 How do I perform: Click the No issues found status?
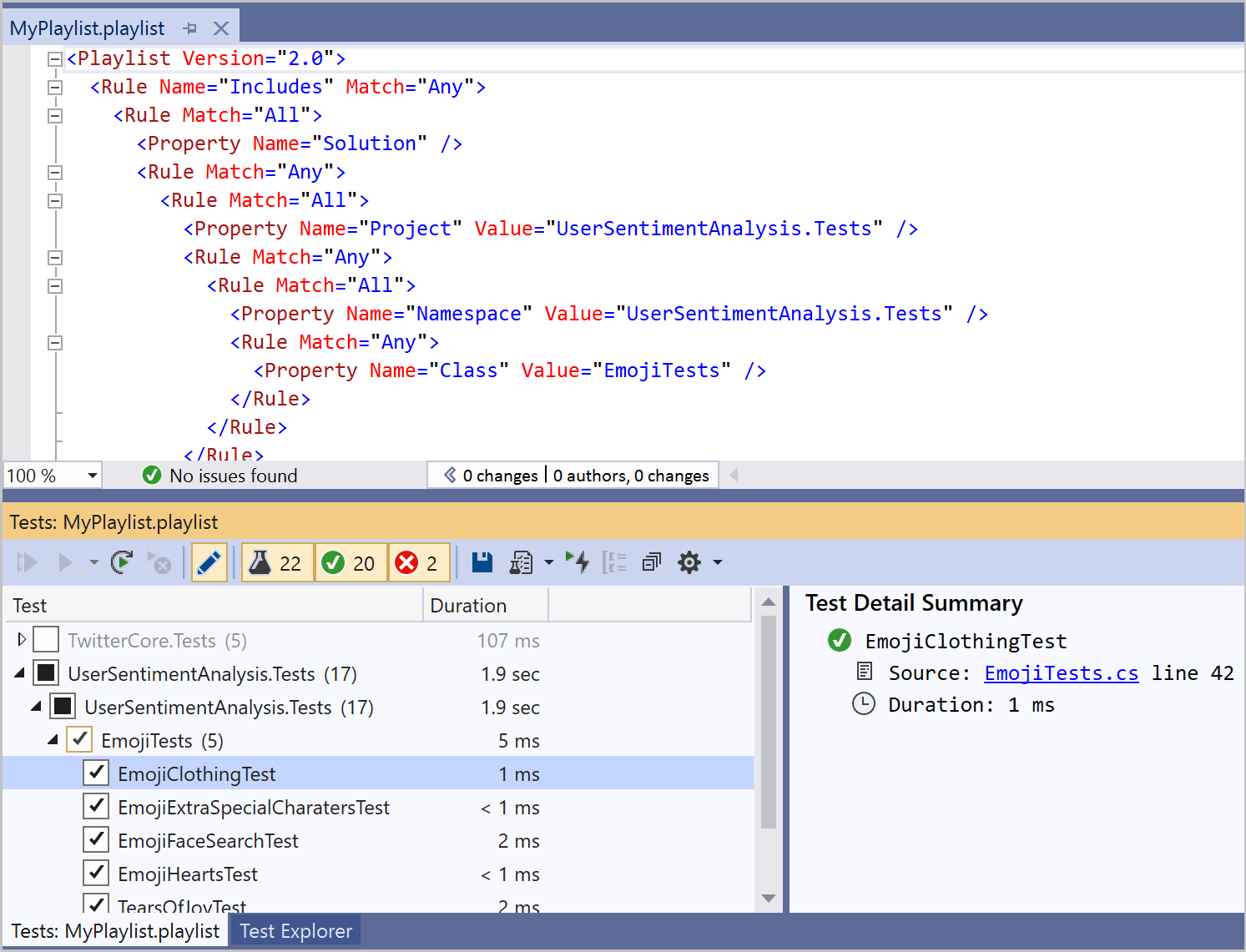[x=220, y=476]
